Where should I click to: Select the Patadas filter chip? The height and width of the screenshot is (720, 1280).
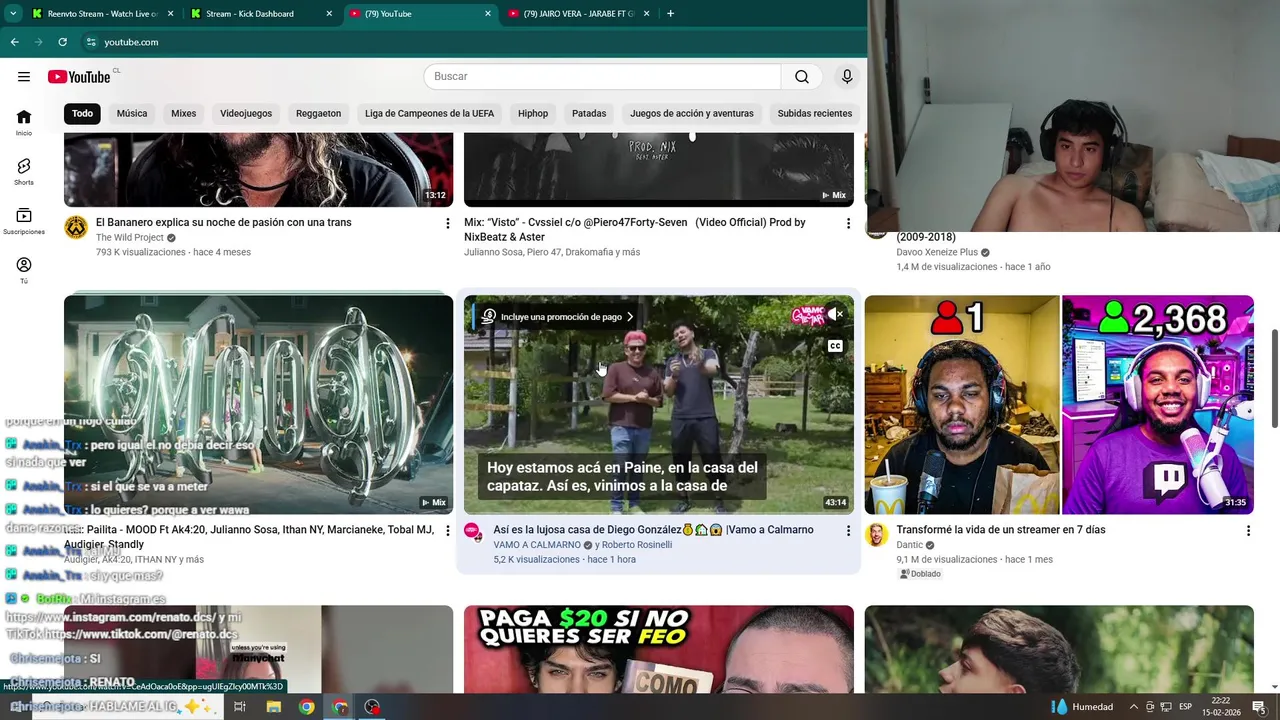[589, 114]
